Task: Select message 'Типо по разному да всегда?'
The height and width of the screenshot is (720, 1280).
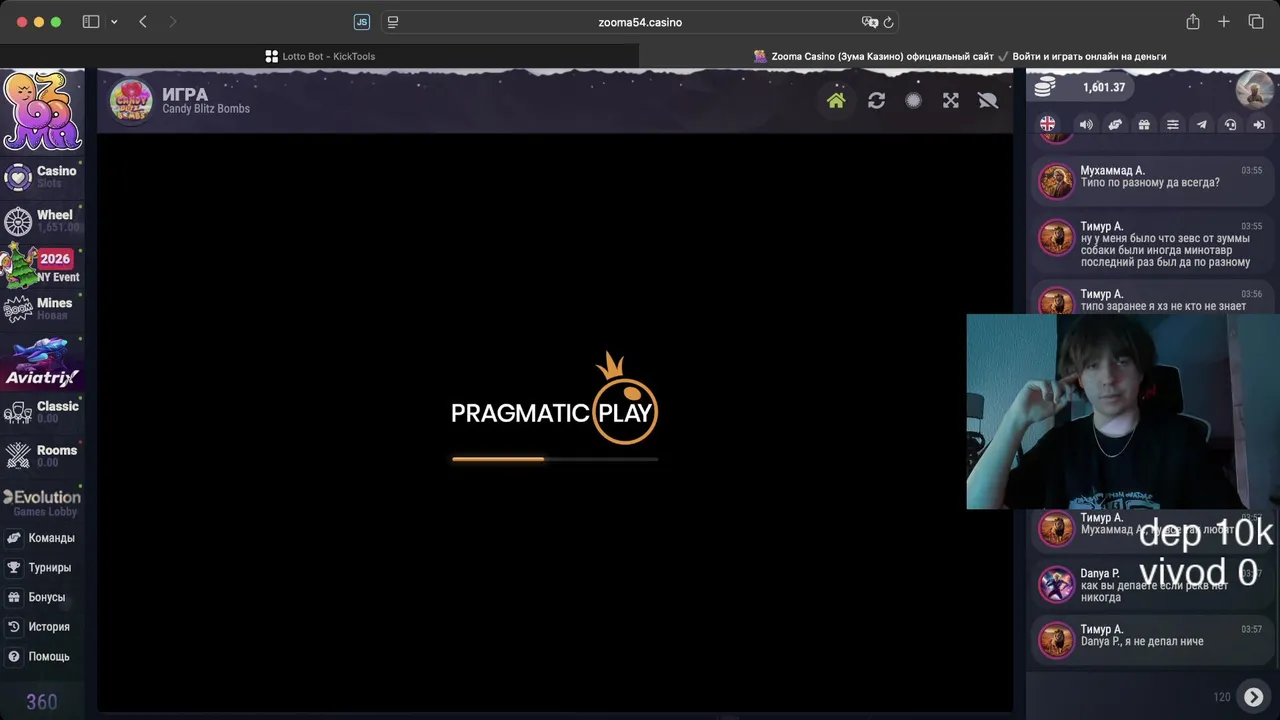Action: pos(1150,183)
